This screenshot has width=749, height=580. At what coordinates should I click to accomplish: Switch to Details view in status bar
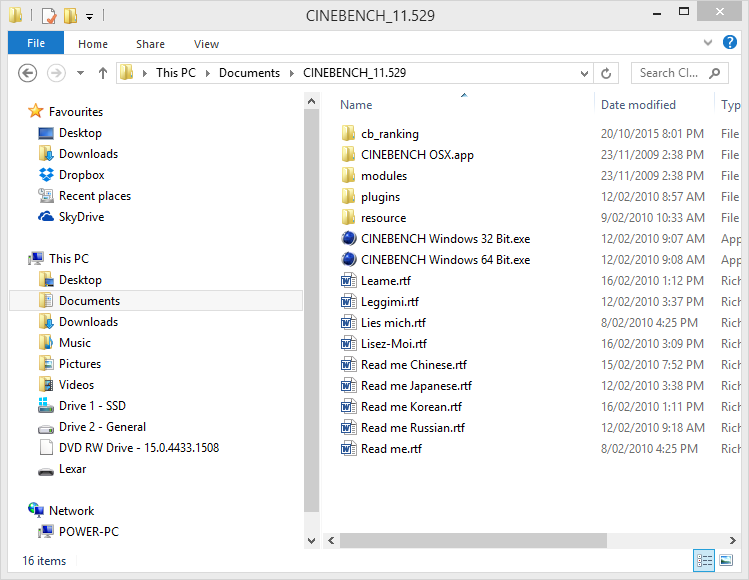(x=704, y=560)
